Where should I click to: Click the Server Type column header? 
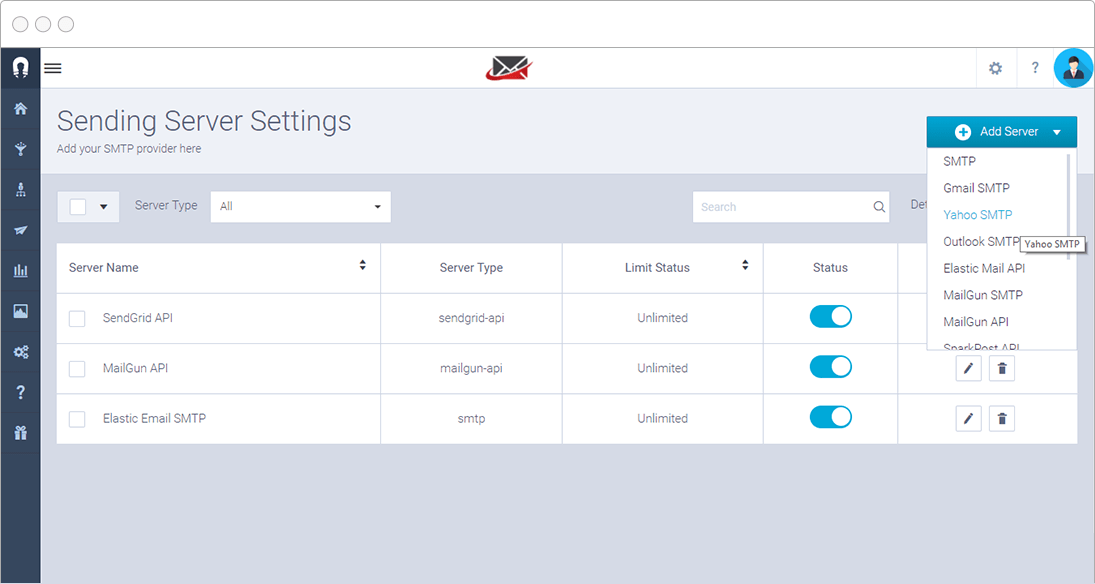(471, 268)
